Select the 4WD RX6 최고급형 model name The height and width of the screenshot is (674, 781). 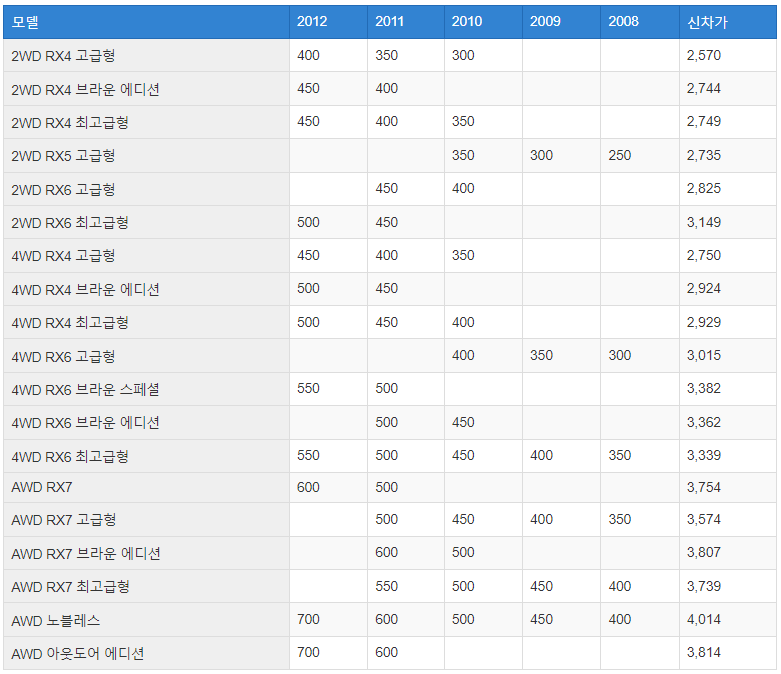pyautogui.click(x=70, y=456)
